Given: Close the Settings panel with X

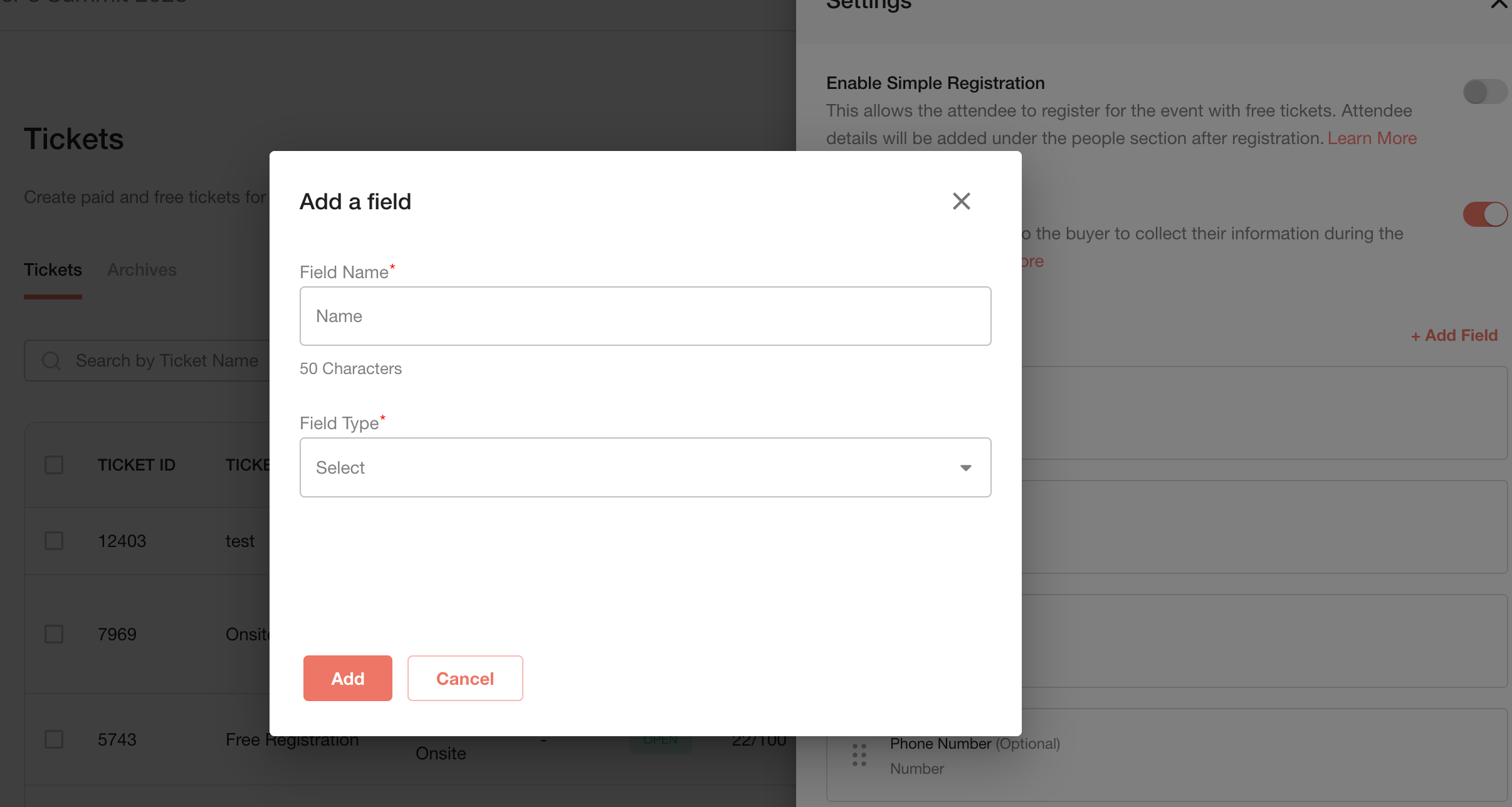Looking at the screenshot, I should (1499, 4).
